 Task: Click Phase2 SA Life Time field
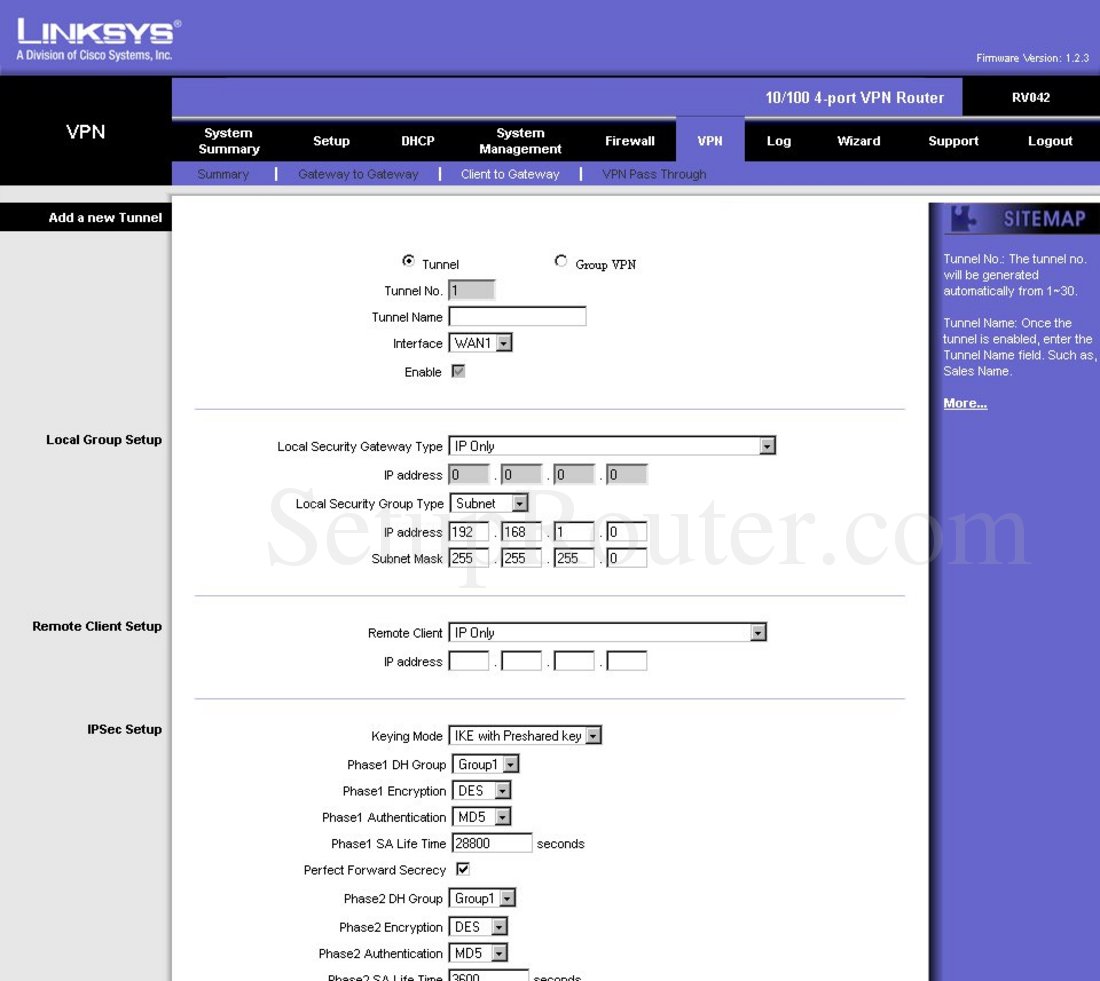click(x=488, y=975)
